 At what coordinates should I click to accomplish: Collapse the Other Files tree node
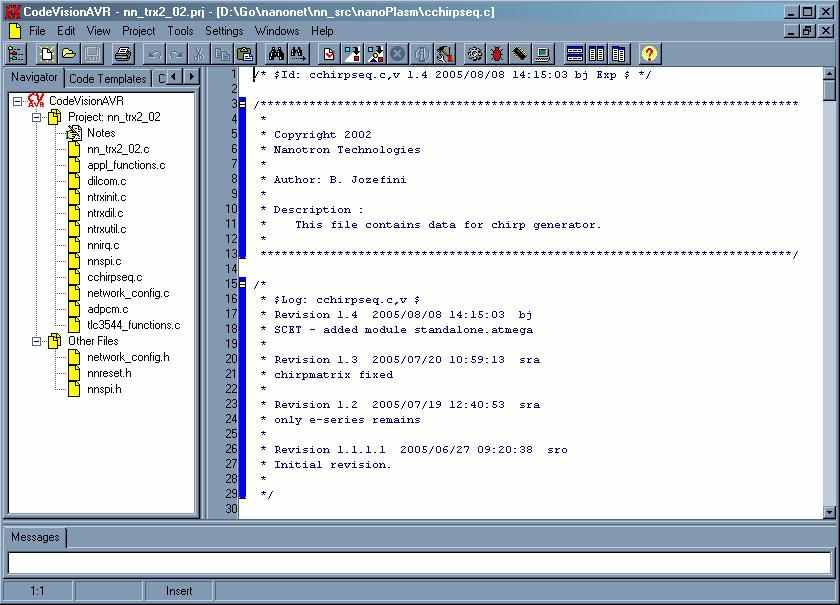[x=36, y=341]
